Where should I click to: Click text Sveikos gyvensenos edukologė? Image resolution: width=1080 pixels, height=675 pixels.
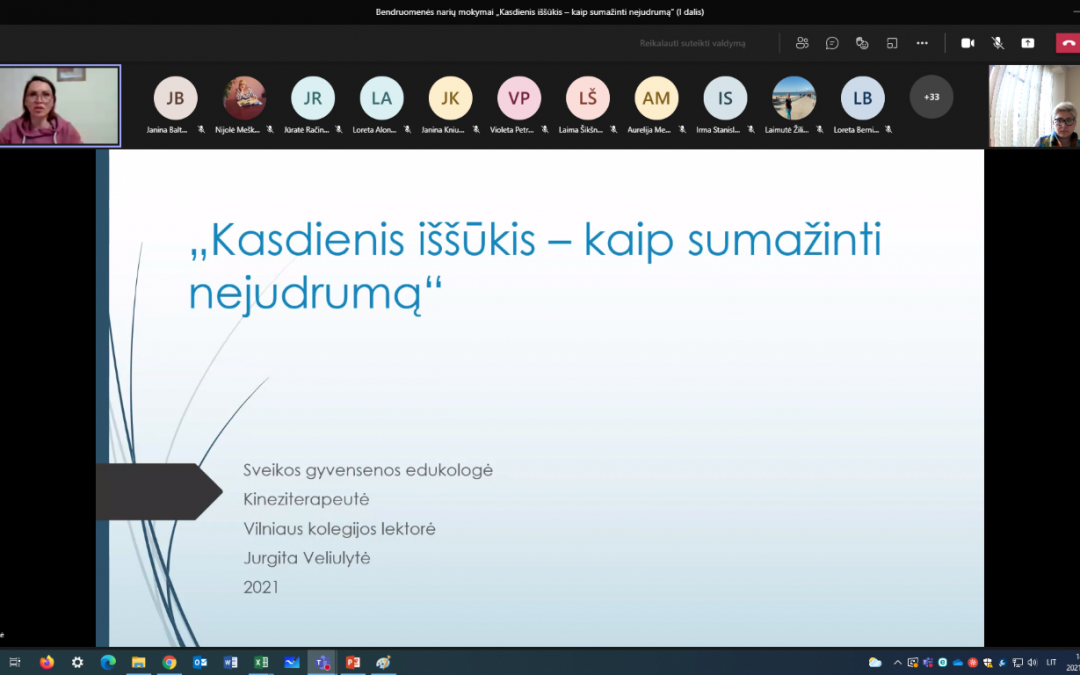368,470
